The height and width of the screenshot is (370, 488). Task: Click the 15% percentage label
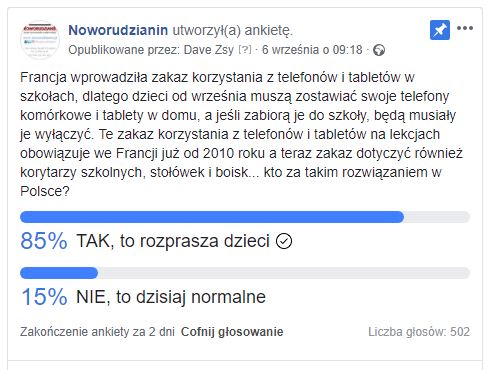(x=44, y=297)
